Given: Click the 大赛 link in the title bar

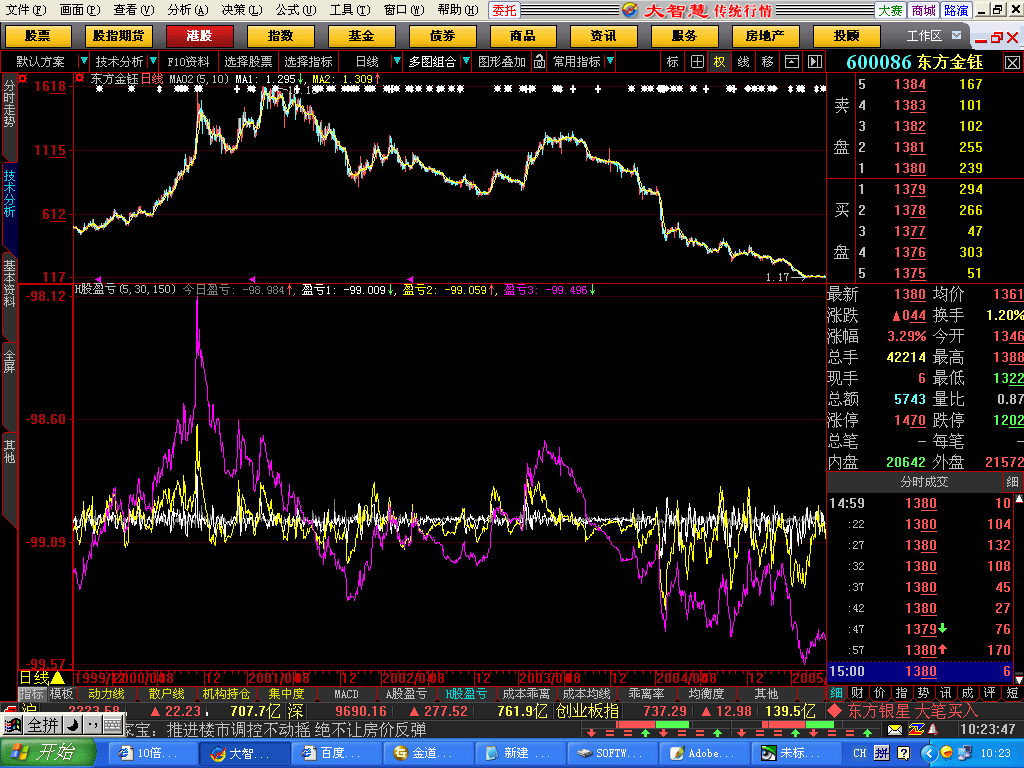Looking at the screenshot, I should 890,10.
